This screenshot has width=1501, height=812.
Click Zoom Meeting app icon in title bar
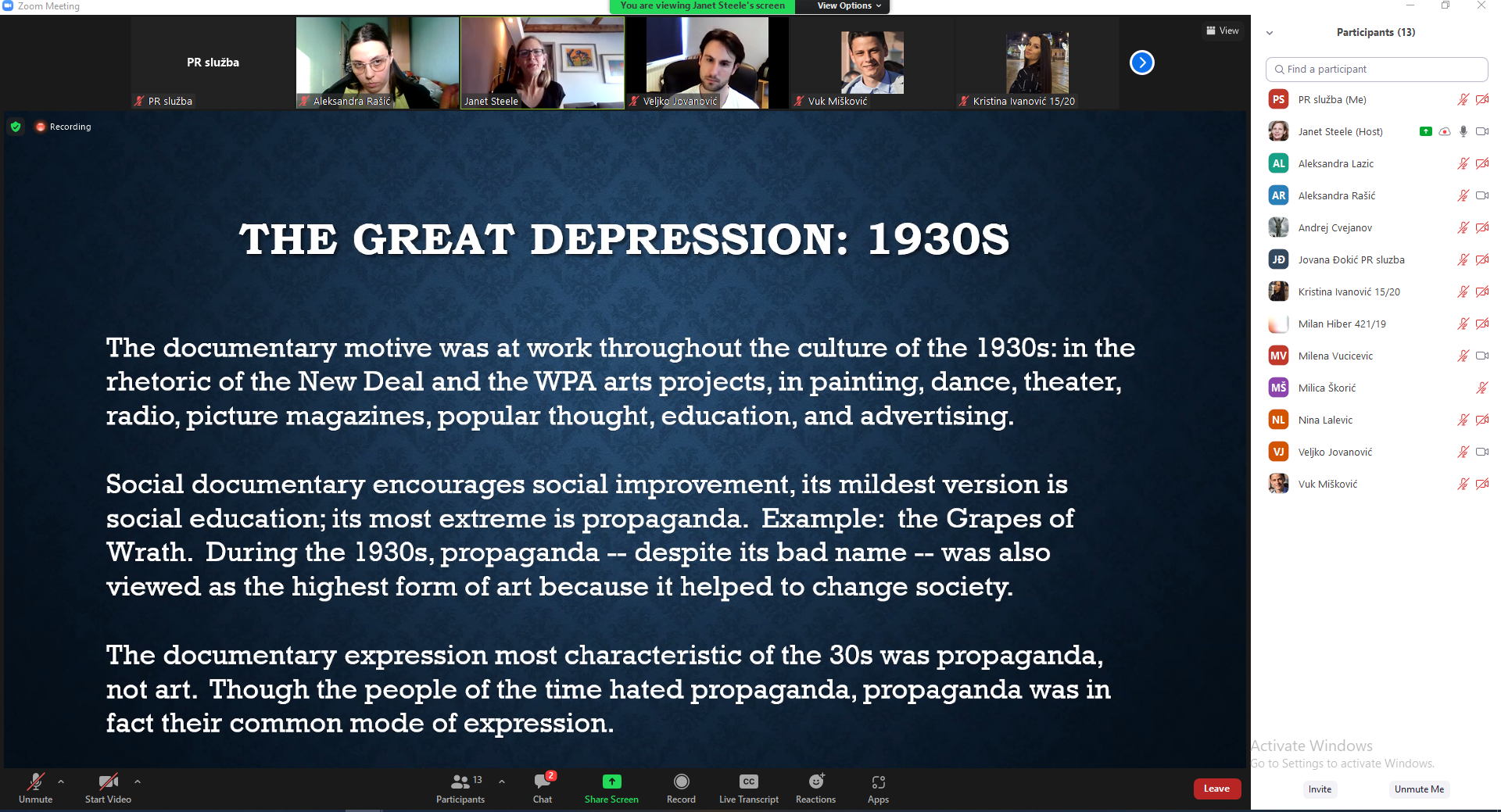tap(8, 5)
